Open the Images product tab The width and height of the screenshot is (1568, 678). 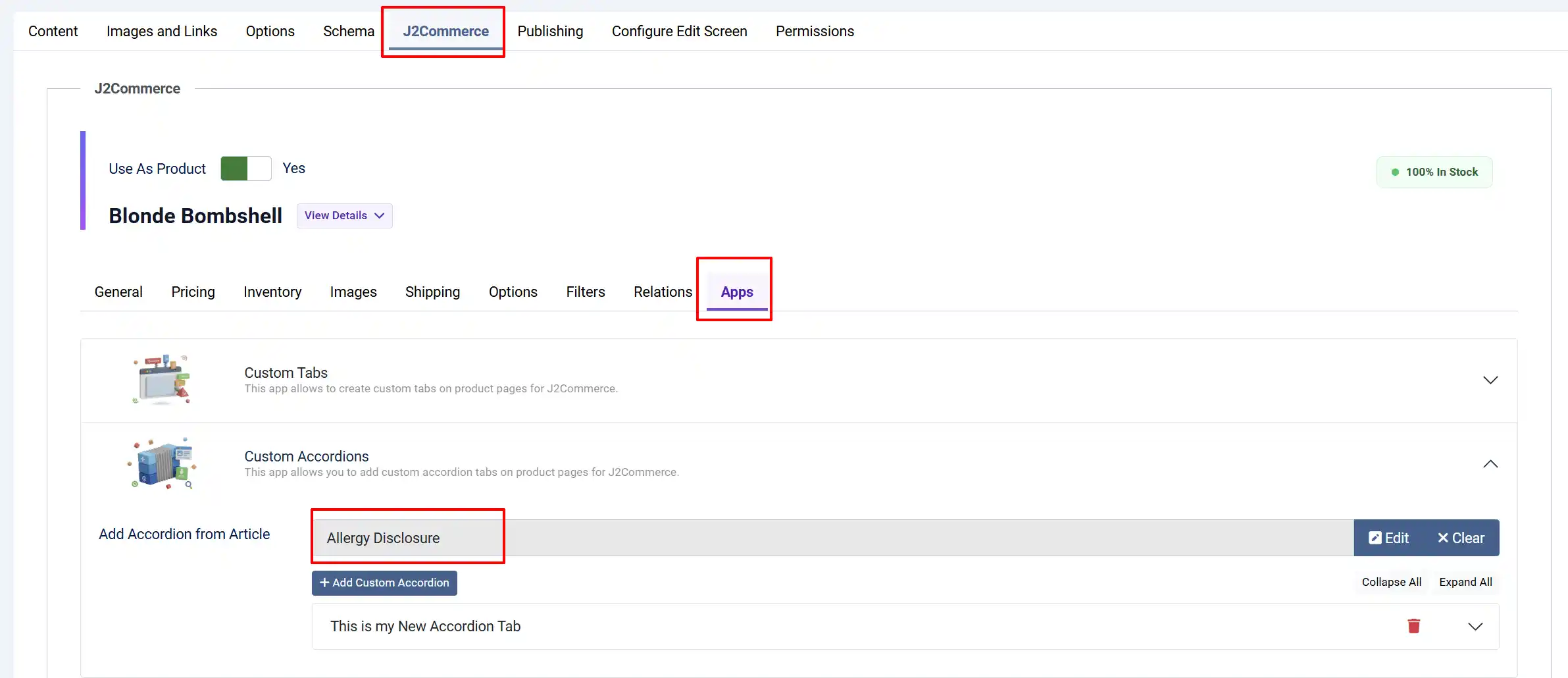pos(353,292)
